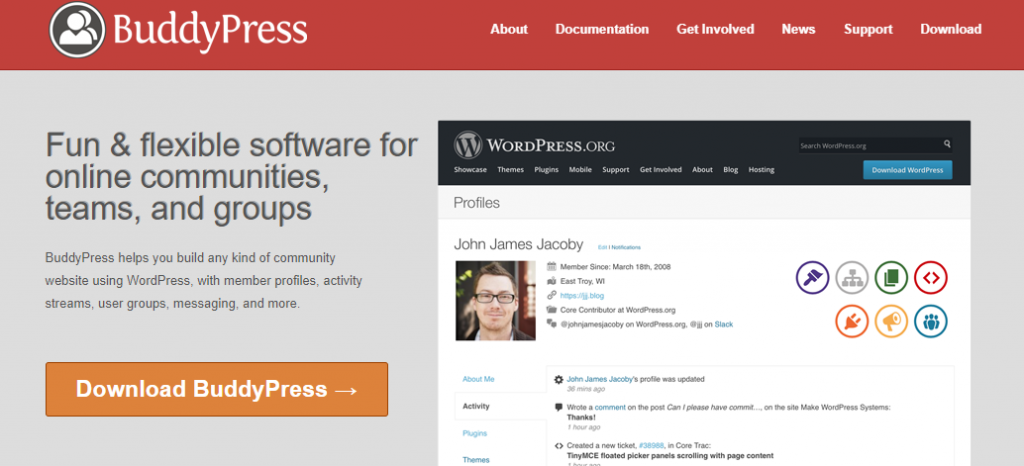Click the 'Member Since: March 18th, 2008' text
Viewport: 1024px width, 466px height.
[615, 266]
